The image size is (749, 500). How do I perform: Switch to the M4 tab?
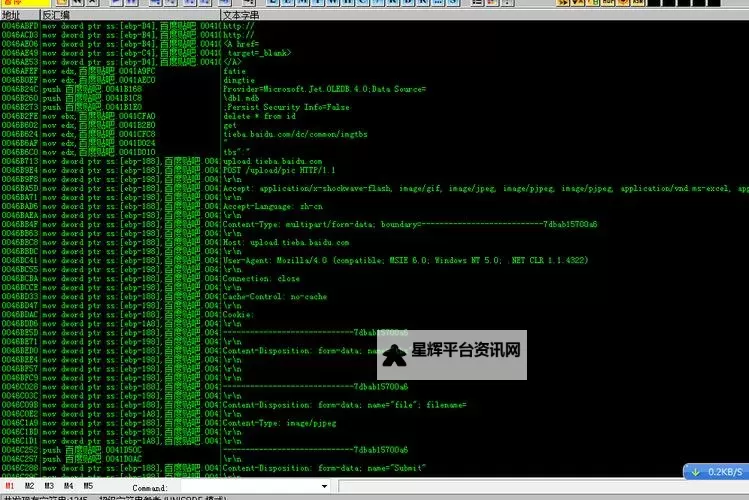tap(68, 486)
